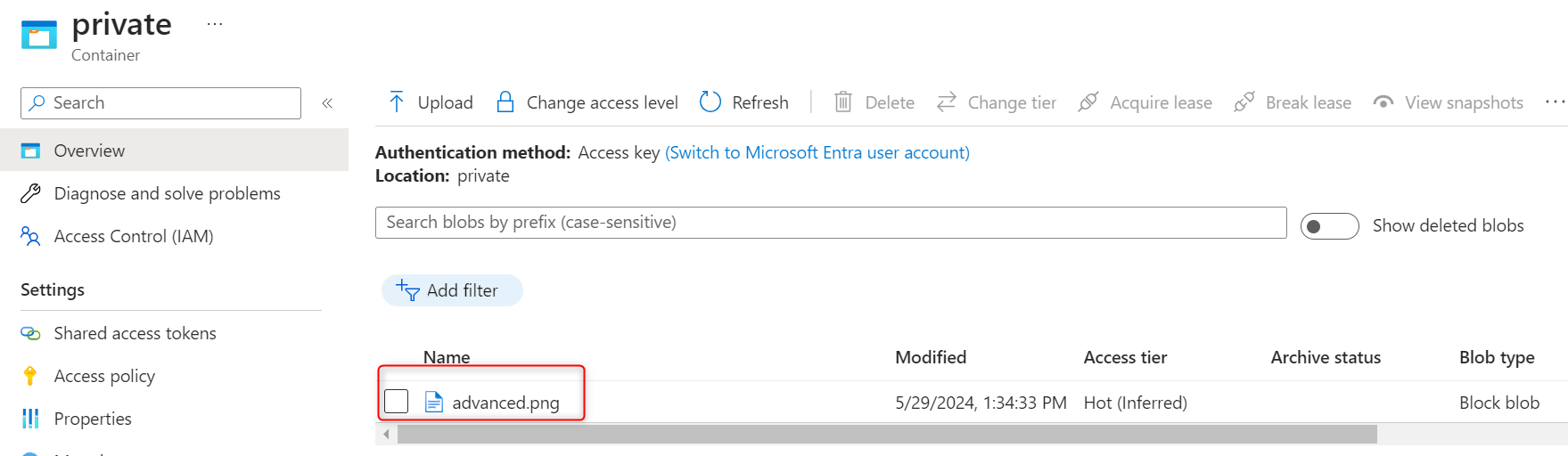Open the Access Control (IAM) page
Viewport: 1568px width, 456px height.
click(134, 236)
